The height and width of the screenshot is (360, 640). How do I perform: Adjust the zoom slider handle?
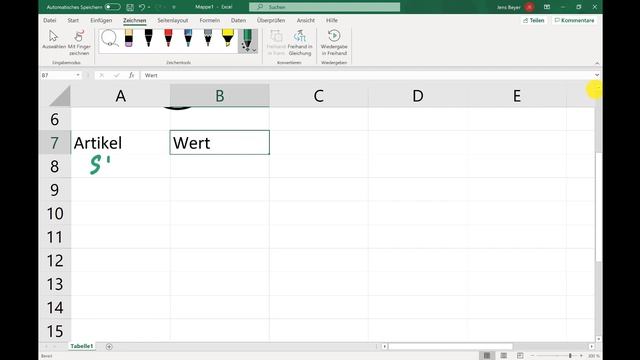pyautogui.click(x=570, y=356)
